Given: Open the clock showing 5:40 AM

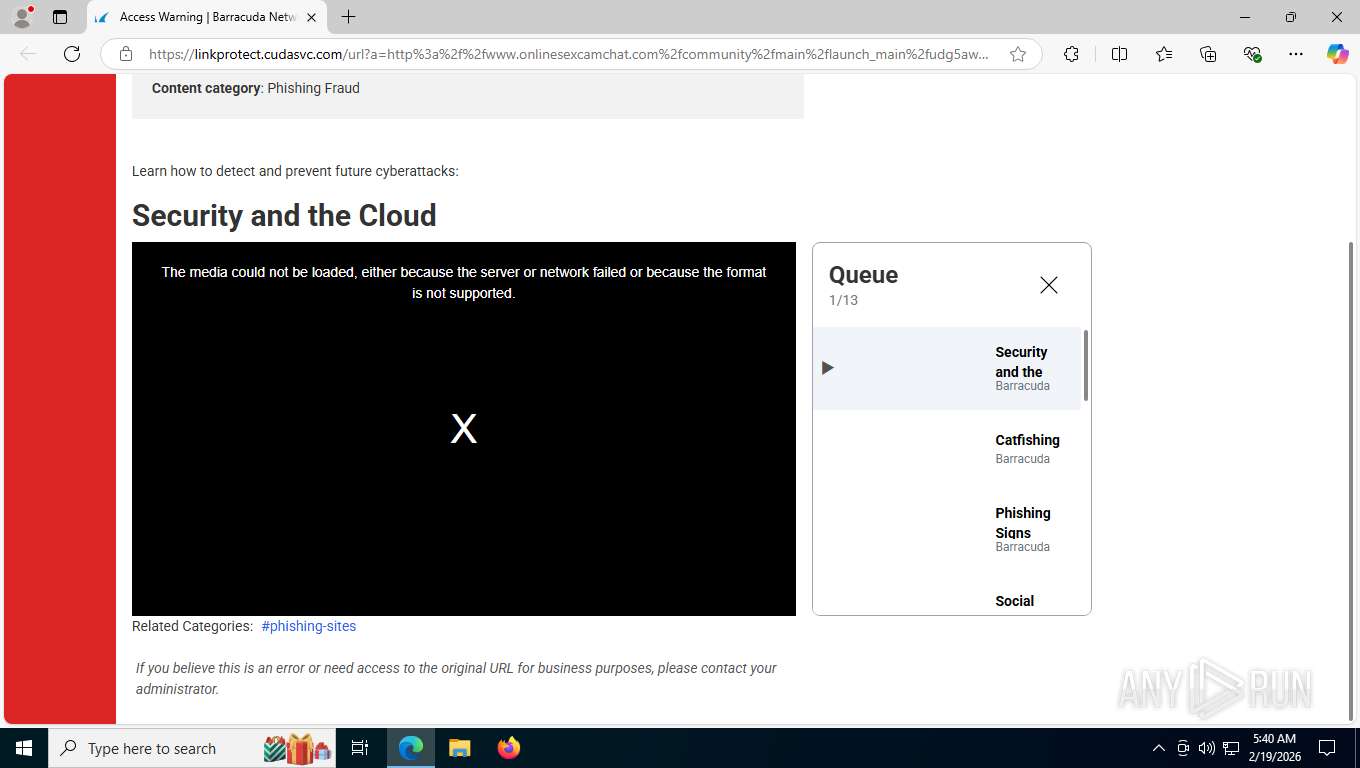Looking at the screenshot, I should point(1274,748).
